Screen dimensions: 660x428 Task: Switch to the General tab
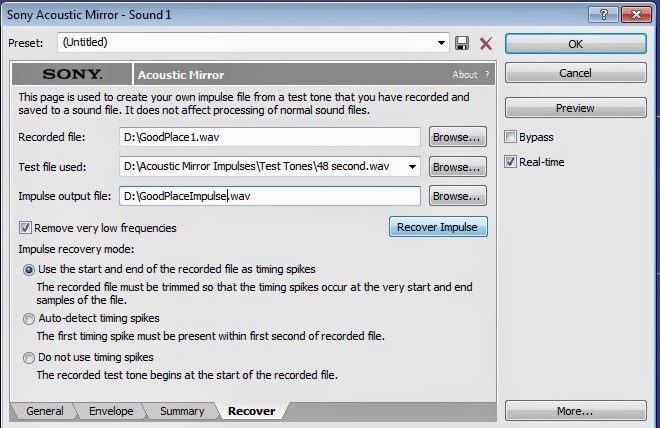click(x=45, y=411)
